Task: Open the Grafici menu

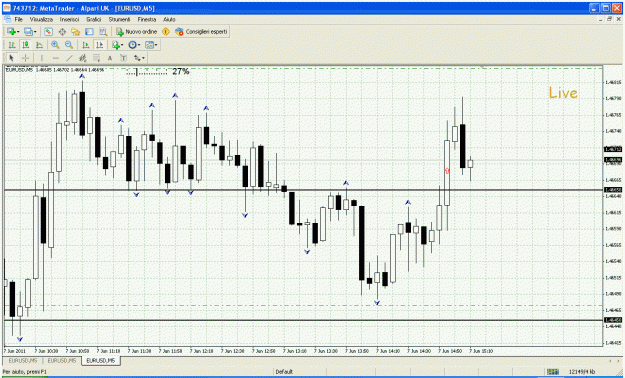Action: coord(94,19)
